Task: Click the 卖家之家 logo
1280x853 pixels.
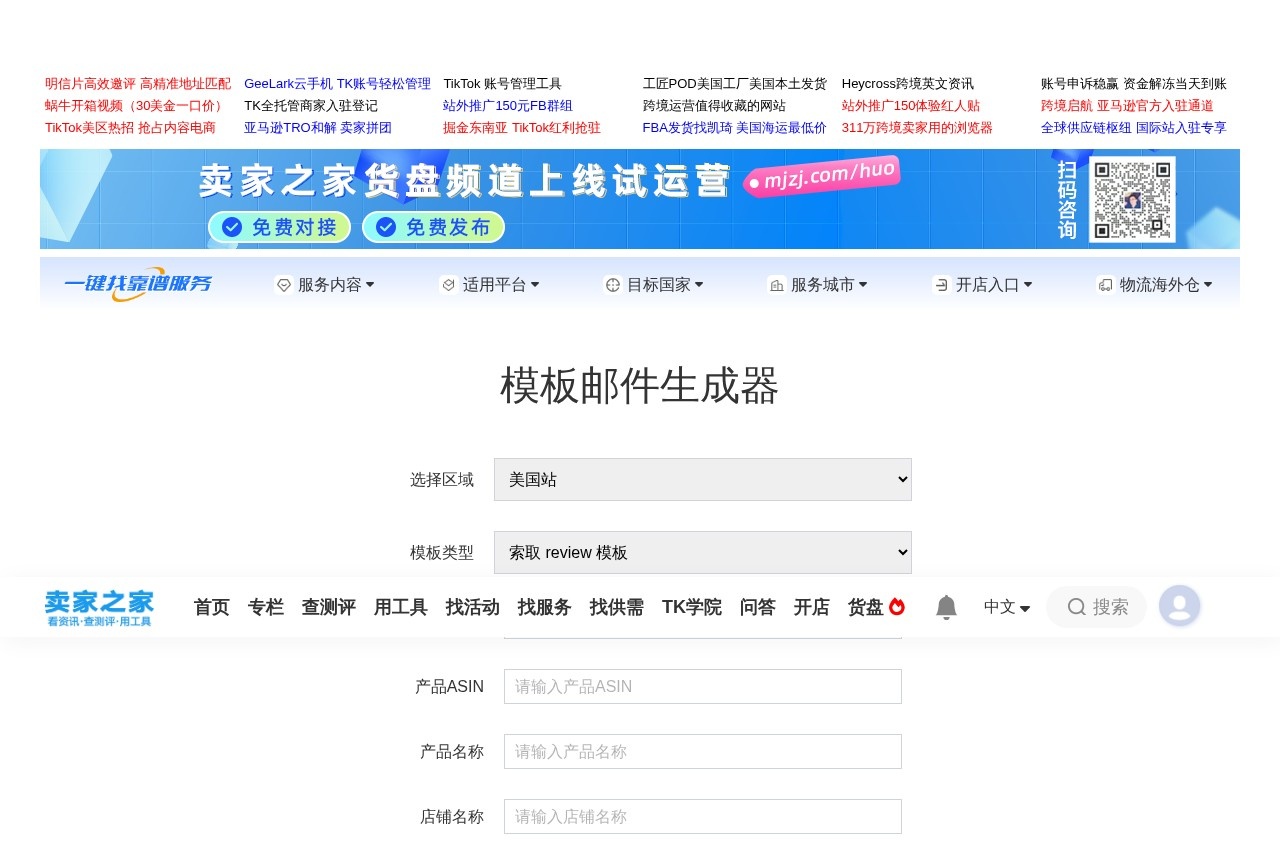Action: point(98,606)
